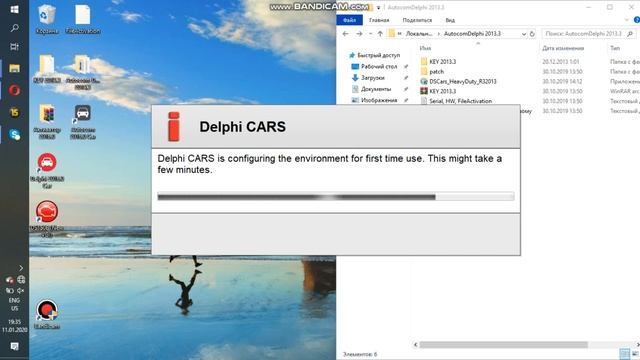Select the Delphi Cars red car desktop shortcut
This screenshot has width=640, height=360.
(x=47, y=170)
